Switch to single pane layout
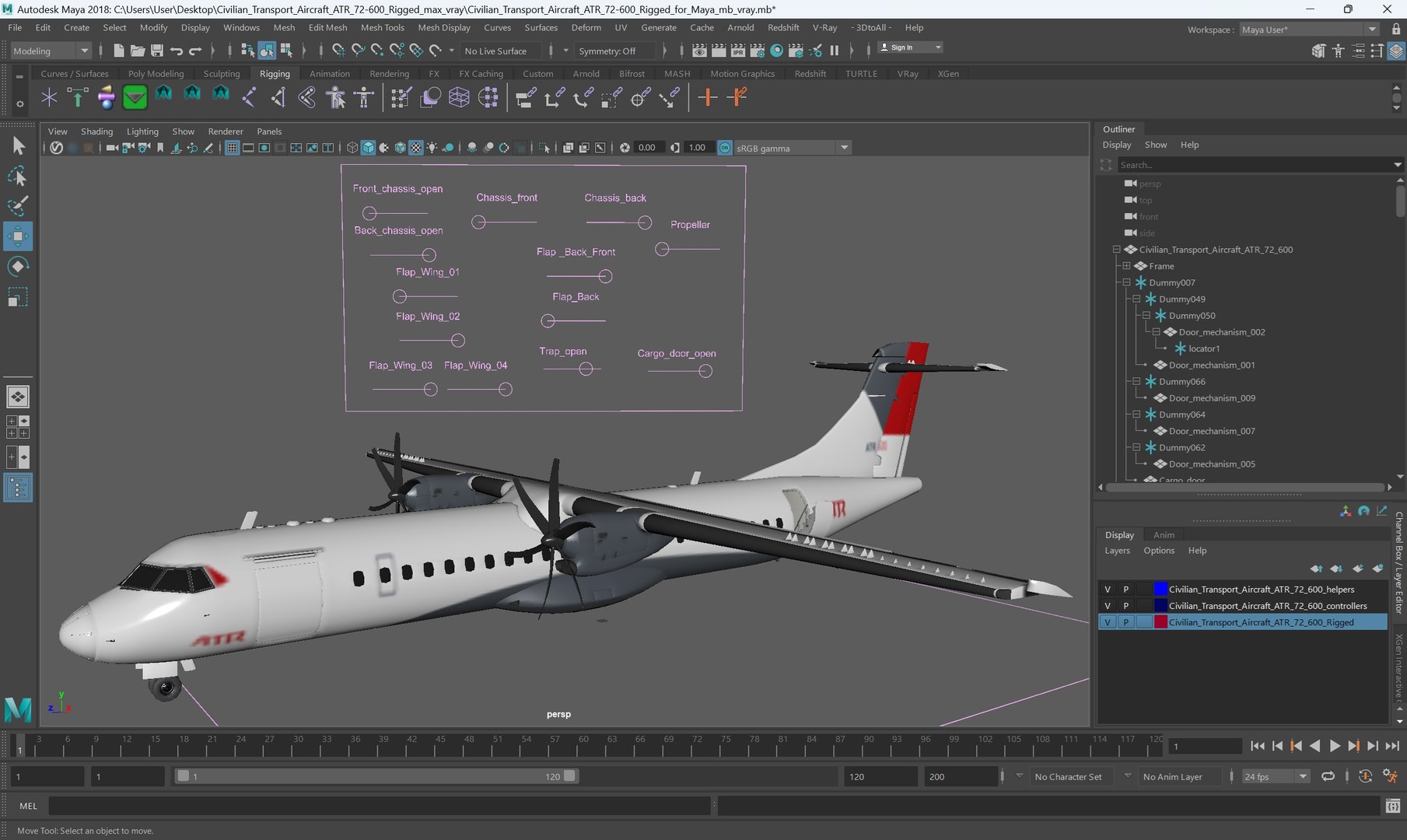This screenshot has height=840, width=1407. click(17, 397)
